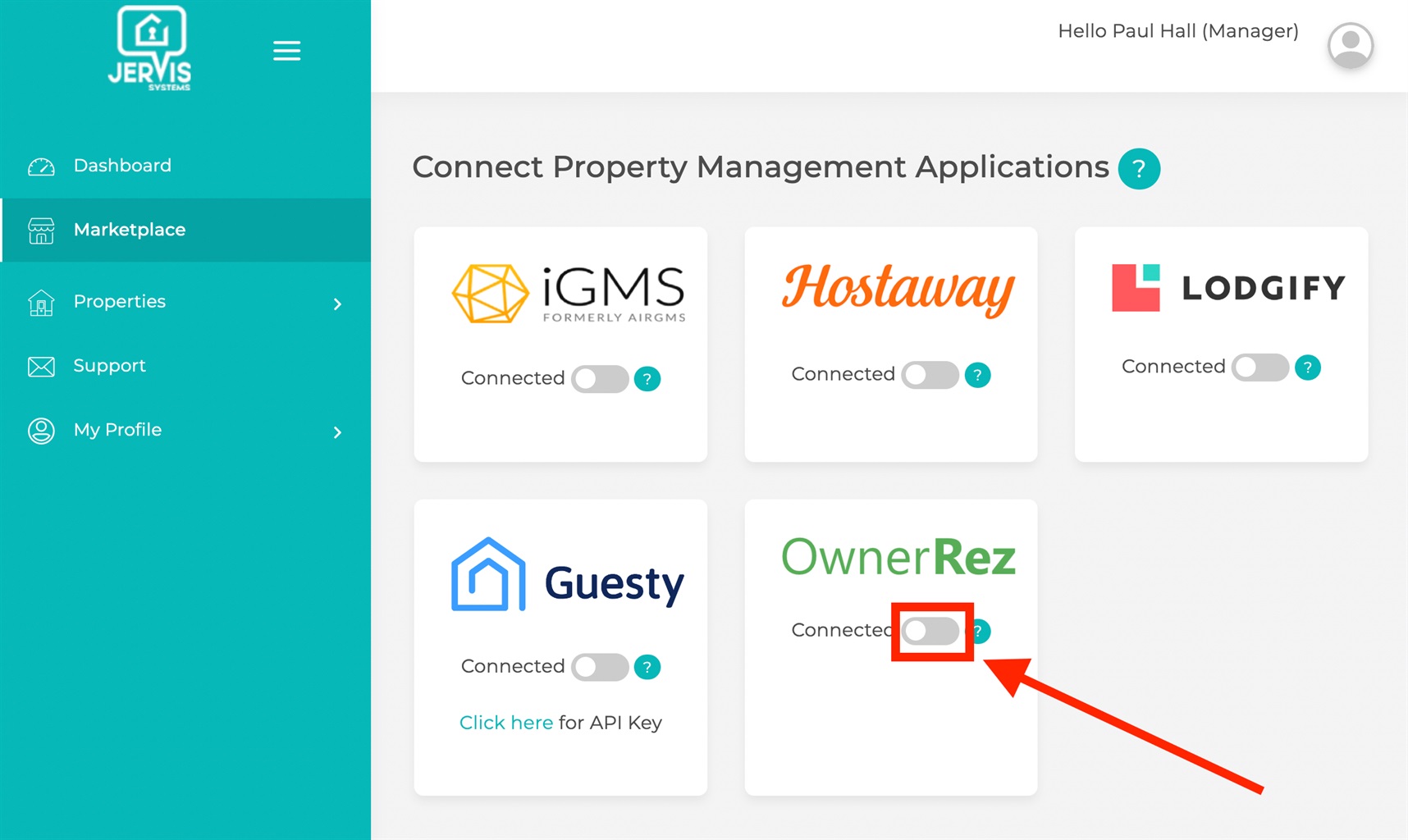
Task: Click the Jervis Systems logo
Action: (151, 48)
